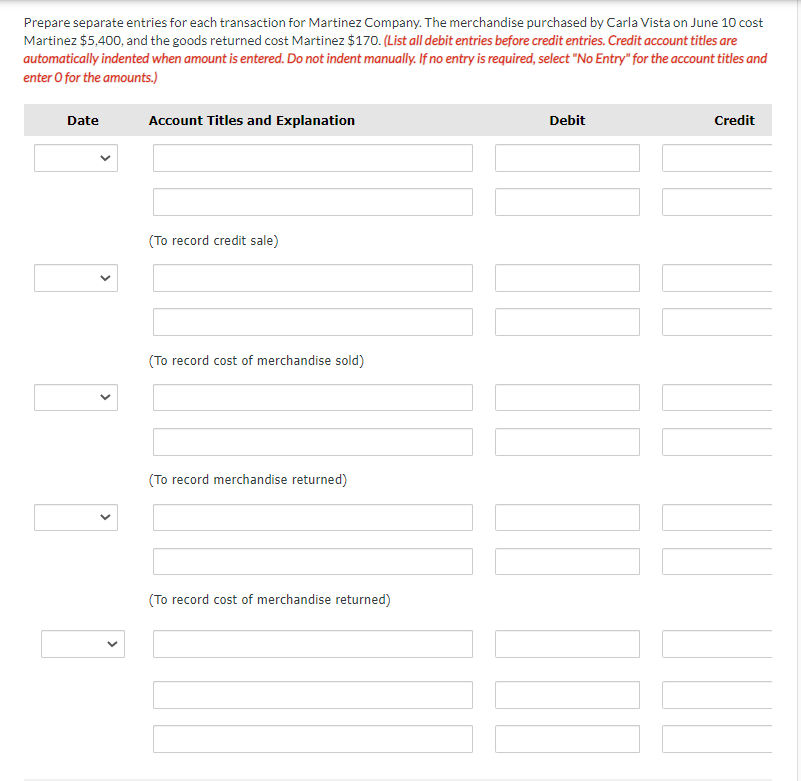Image resolution: width=801 pixels, height=781 pixels.
Task: Click the debit field in the cost of merchandise returned entry
Action: click(567, 517)
